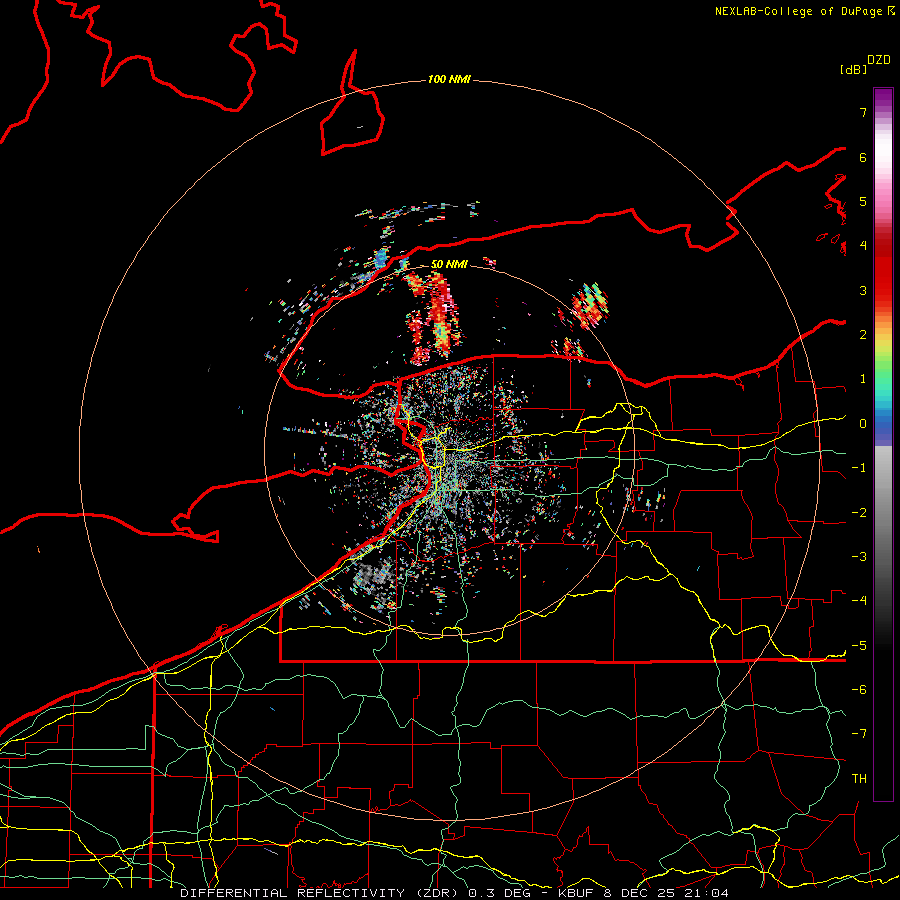This screenshot has width=900, height=900.
Task: Click the -4 tick label on the color scale
Action: click(859, 601)
